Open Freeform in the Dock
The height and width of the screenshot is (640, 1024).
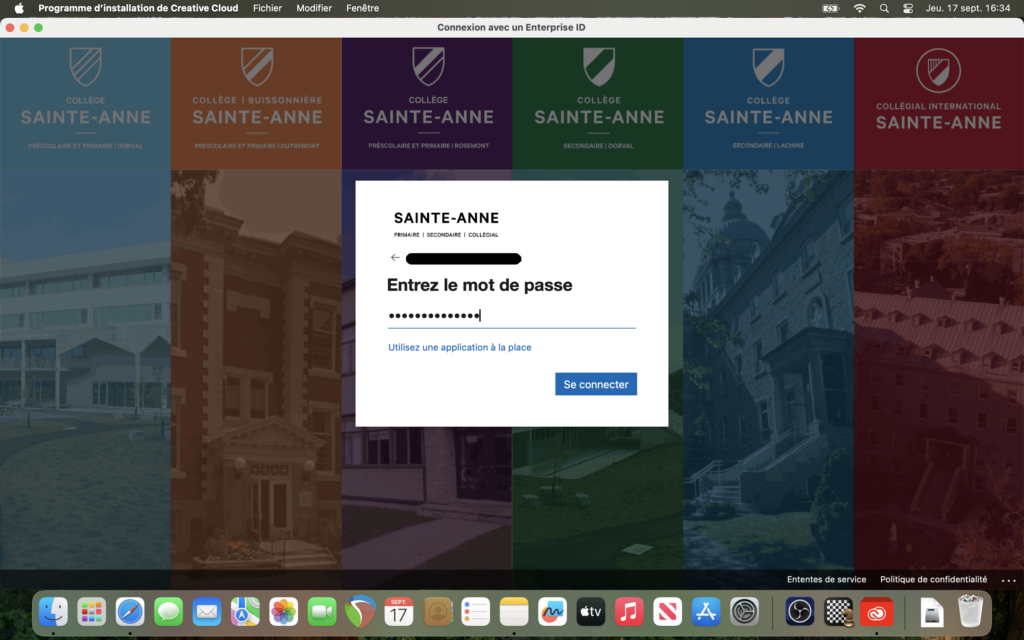click(552, 612)
